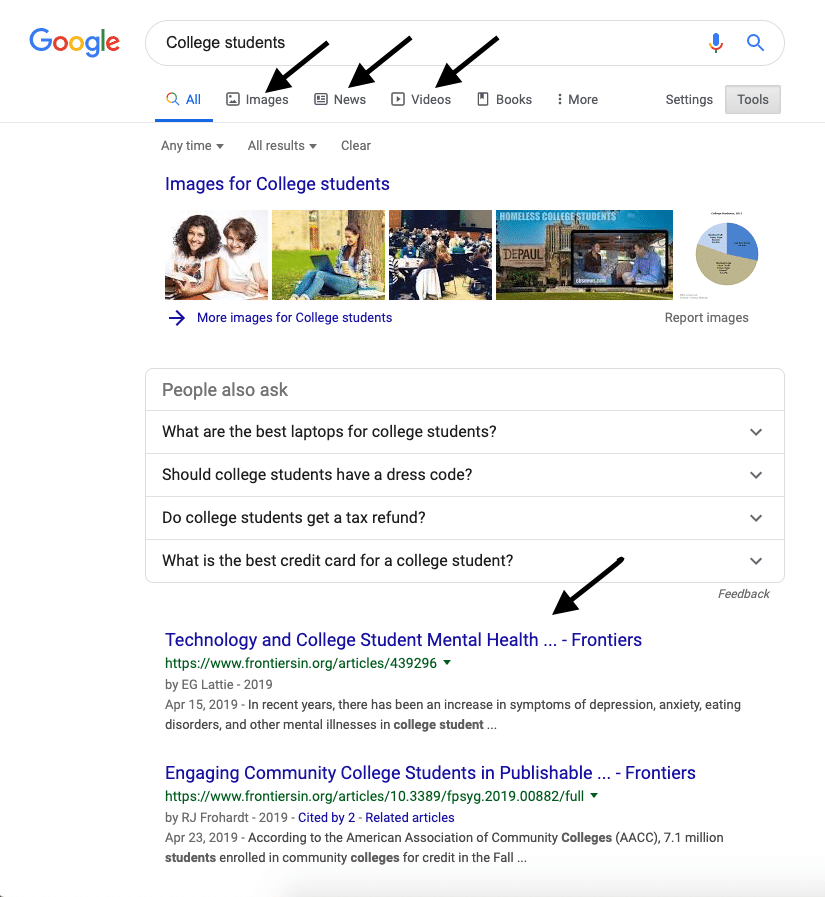Screen dimensions: 825x897
Task: Click the blue magnifier search icon
Action: click(755, 42)
